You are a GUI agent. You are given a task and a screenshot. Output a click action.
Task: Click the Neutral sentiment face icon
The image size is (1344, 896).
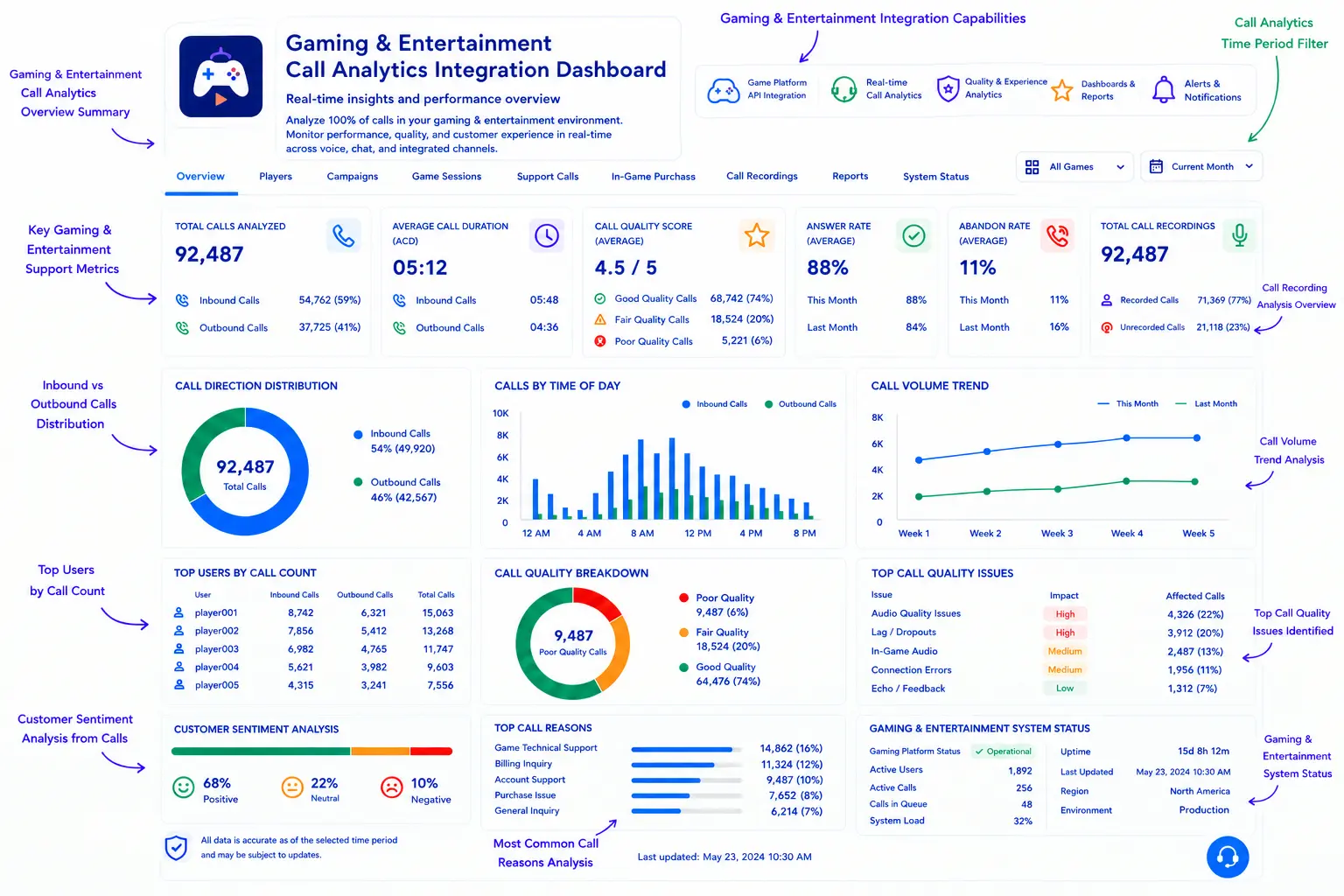pos(292,787)
